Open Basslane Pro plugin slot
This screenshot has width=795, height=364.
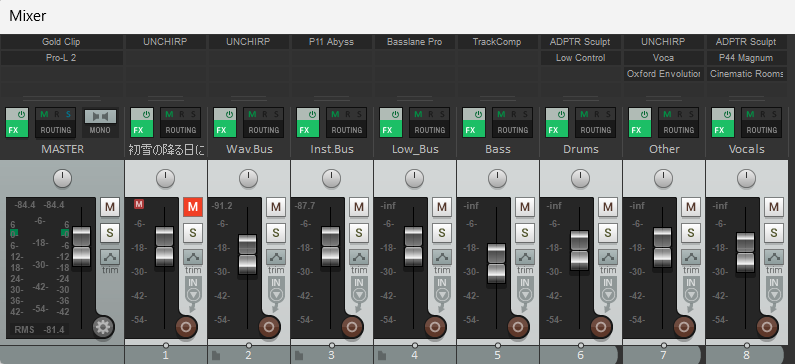pyautogui.click(x=415, y=42)
